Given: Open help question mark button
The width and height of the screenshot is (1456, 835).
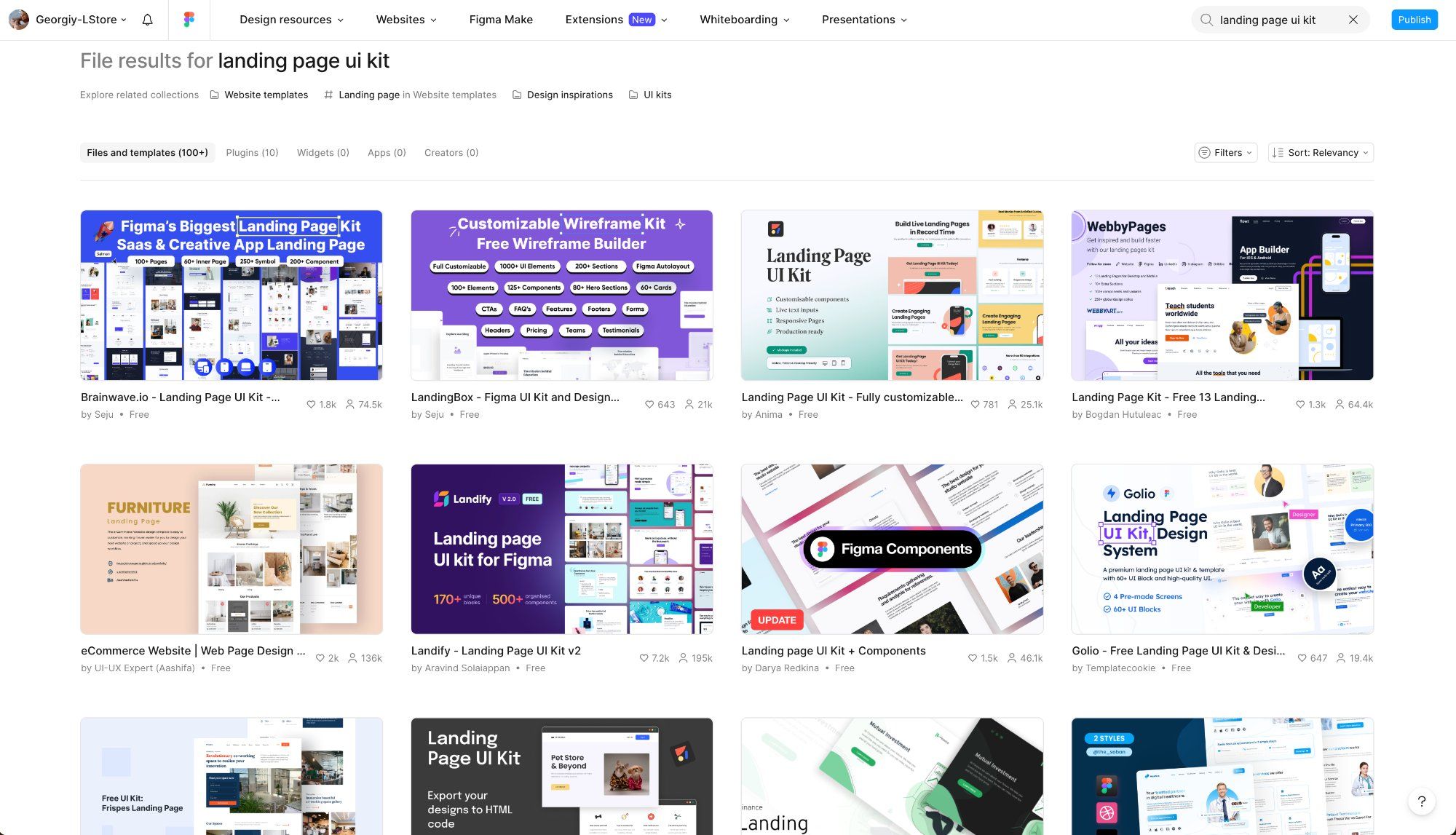Looking at the screenshot, I should (1421, 802).
